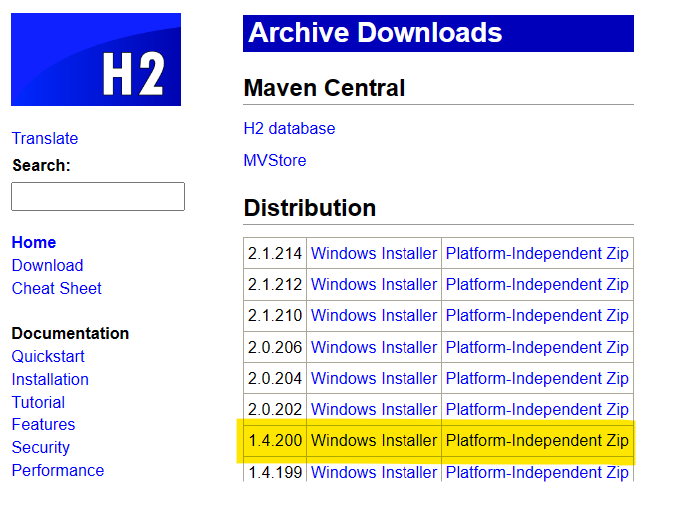678x509 pixels.
Task: Select the 2.0.204 version cell
Action: click(275, 378)
